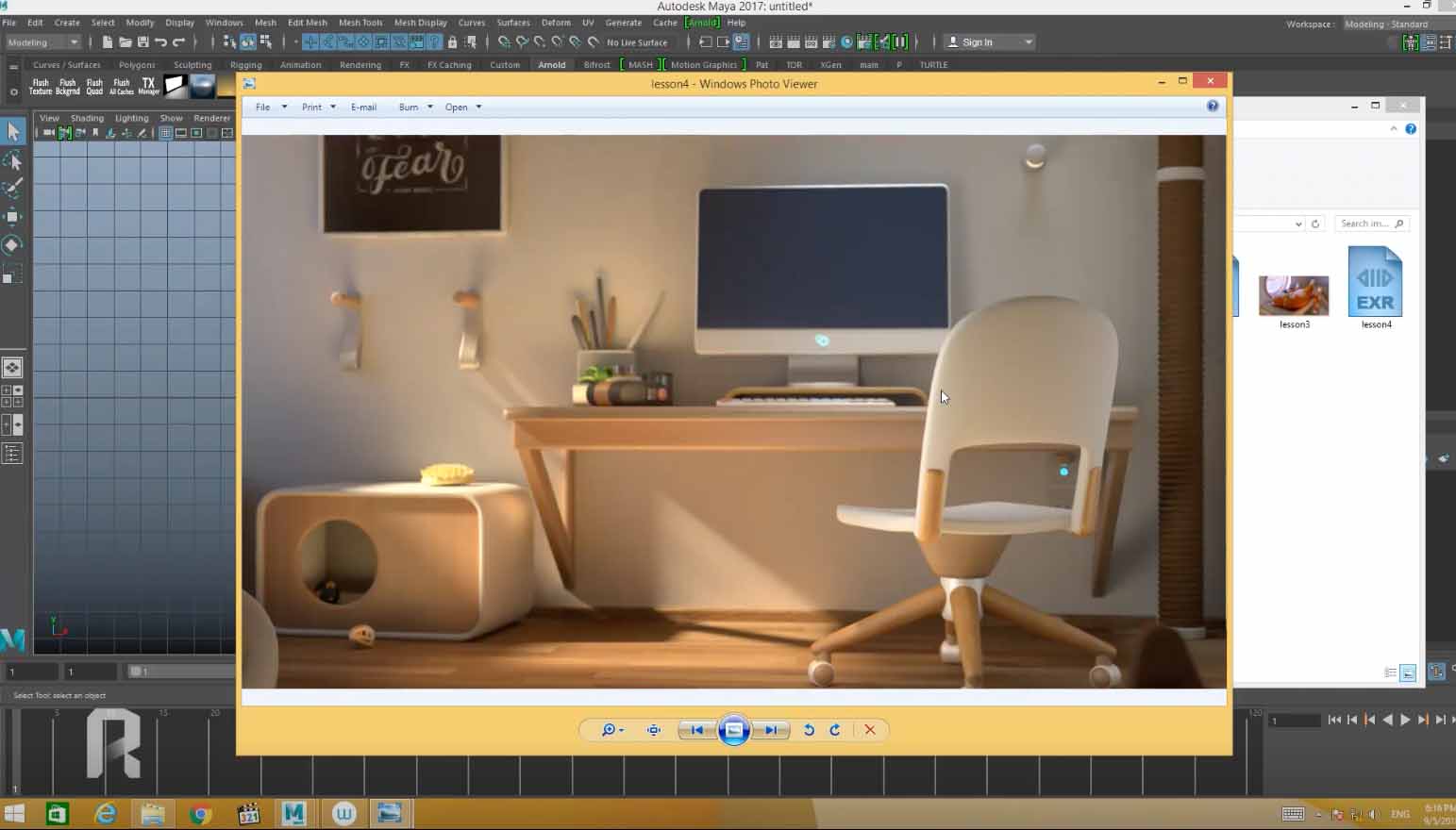The width and height of the screenshot is (1456, 830).
Task: Delete the photo with the red X
Action: [x=870, y=730]
